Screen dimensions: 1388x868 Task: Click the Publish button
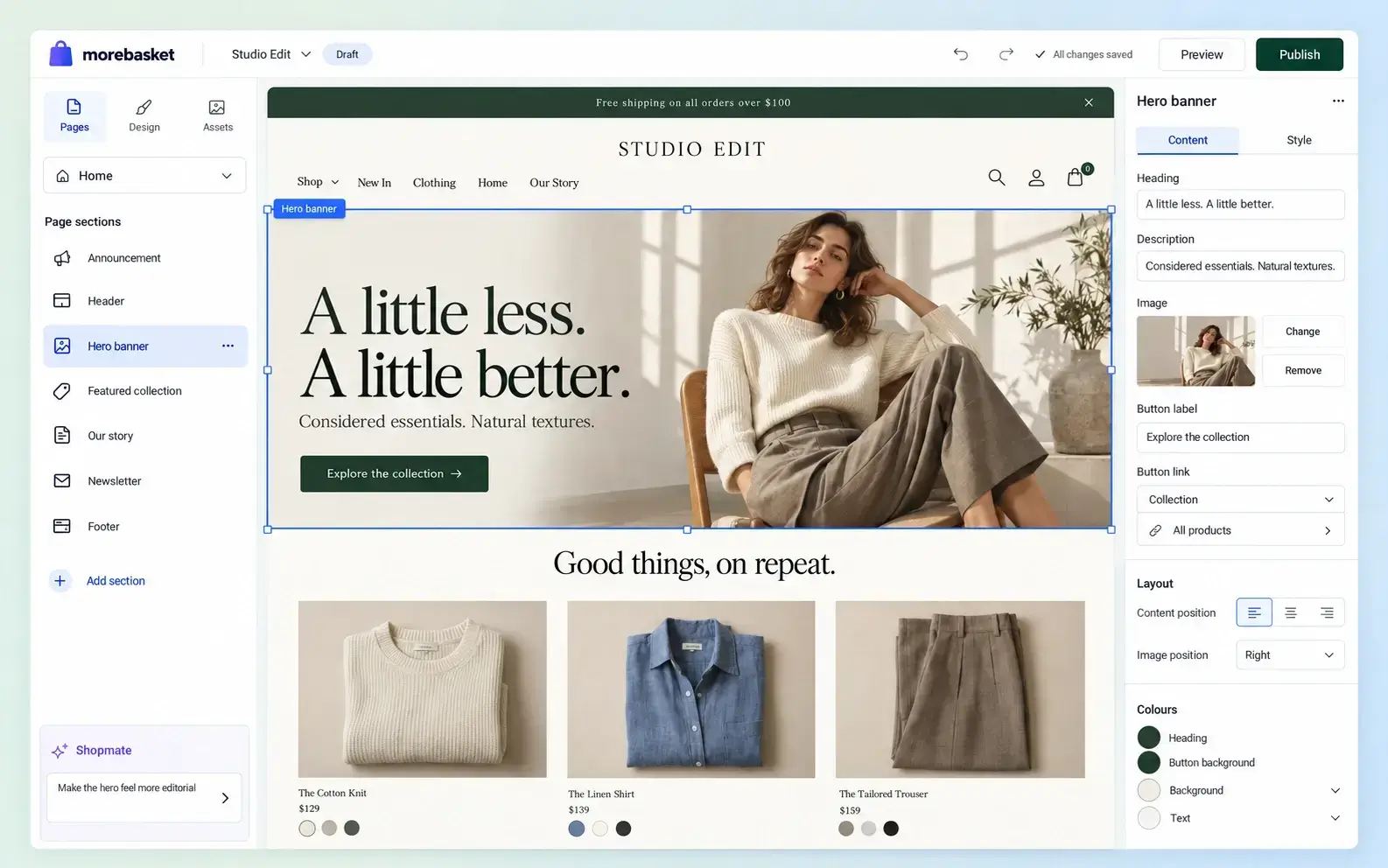point(1300,54)
